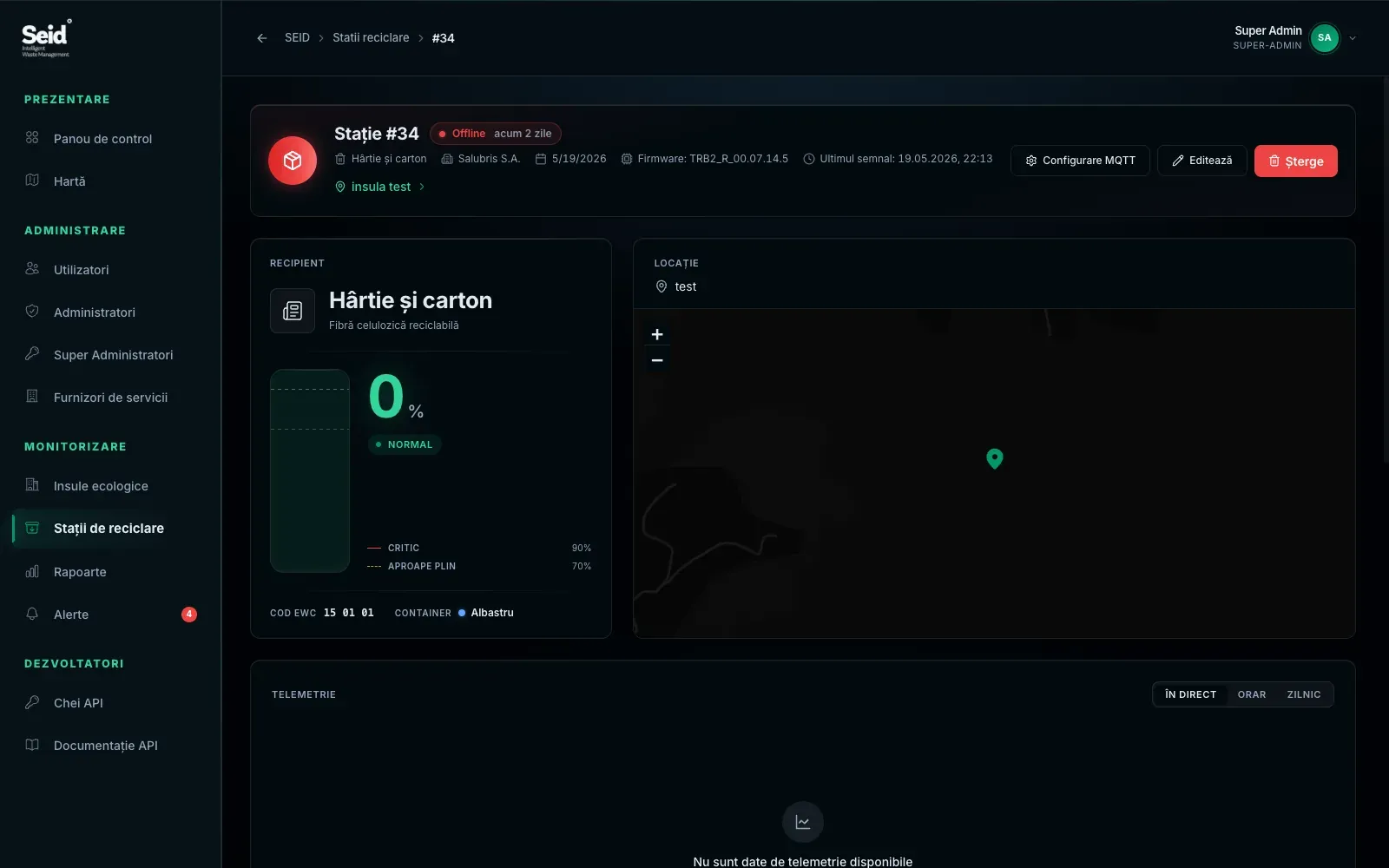The image size is (1389, 868).
Task: Click the green map marker
Action: pos(995,458)
